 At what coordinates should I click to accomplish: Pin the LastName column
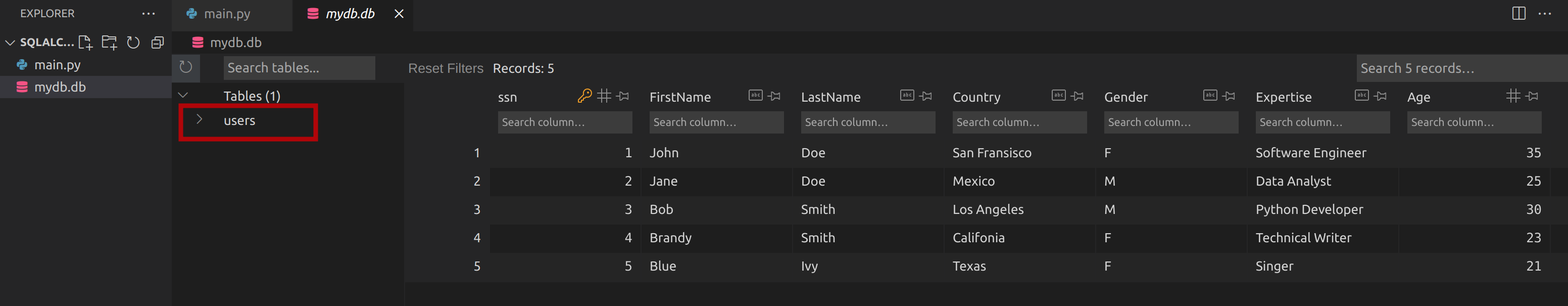(926, 96)
